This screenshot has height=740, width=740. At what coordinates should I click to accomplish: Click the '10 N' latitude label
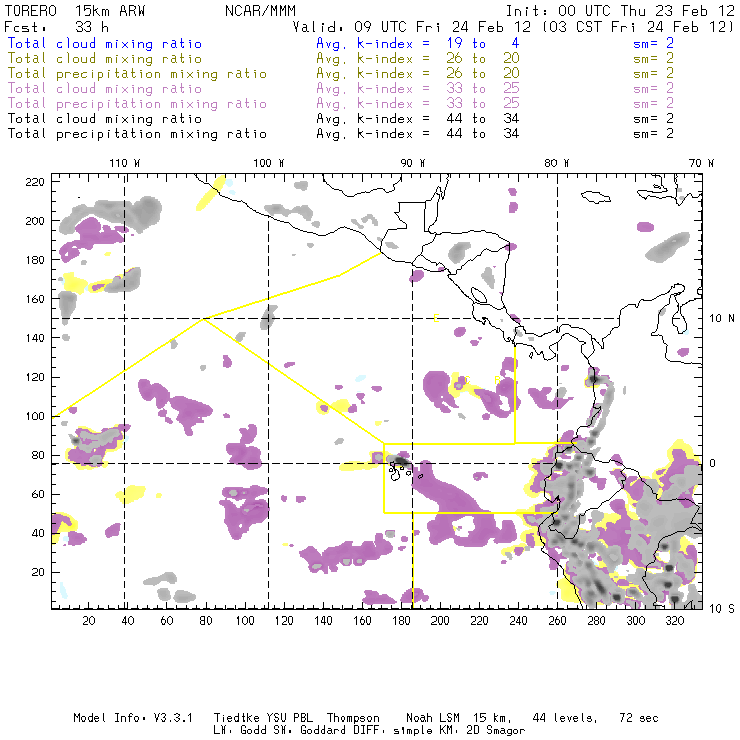click(722, 319)
